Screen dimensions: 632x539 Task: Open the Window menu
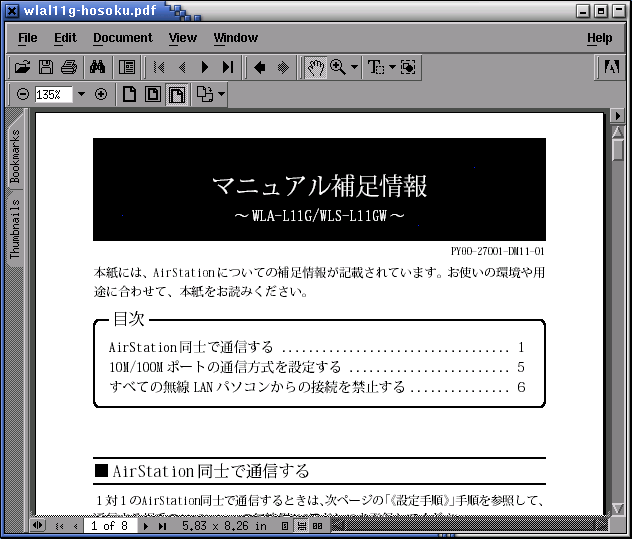point(236,38)
